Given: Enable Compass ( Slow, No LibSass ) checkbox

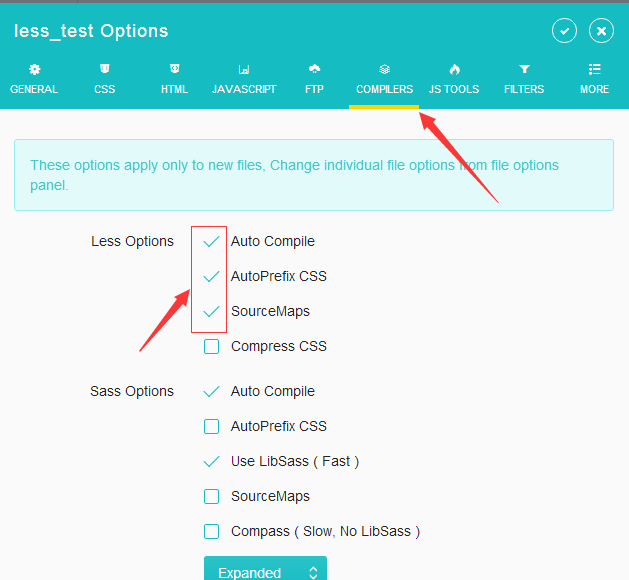Looking at the screenshot, I should [211, 532].
